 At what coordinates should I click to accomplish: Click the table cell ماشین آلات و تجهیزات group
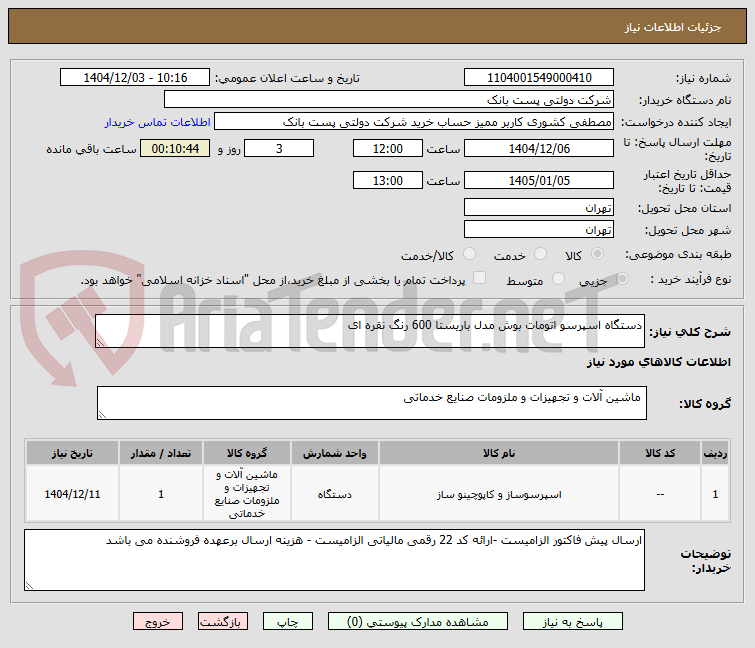click(x=247, y=494)
